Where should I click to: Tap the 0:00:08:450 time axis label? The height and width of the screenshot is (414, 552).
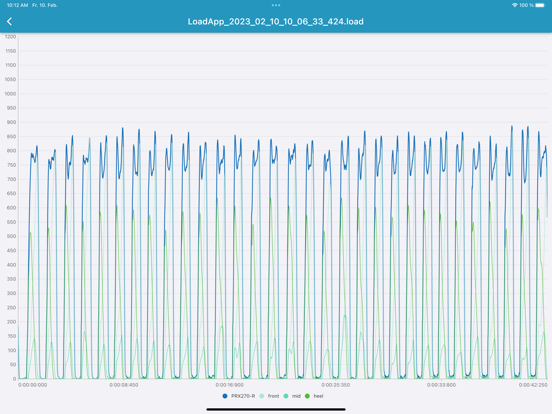click(124, 385)
